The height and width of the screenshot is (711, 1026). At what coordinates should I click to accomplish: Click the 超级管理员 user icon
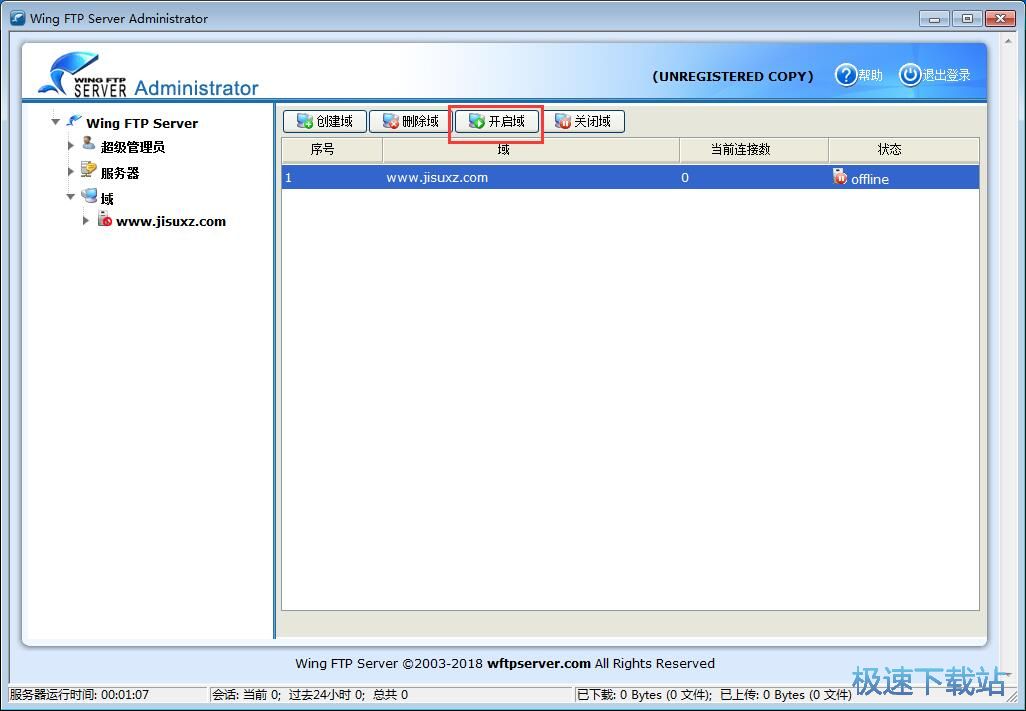(88, 143)
